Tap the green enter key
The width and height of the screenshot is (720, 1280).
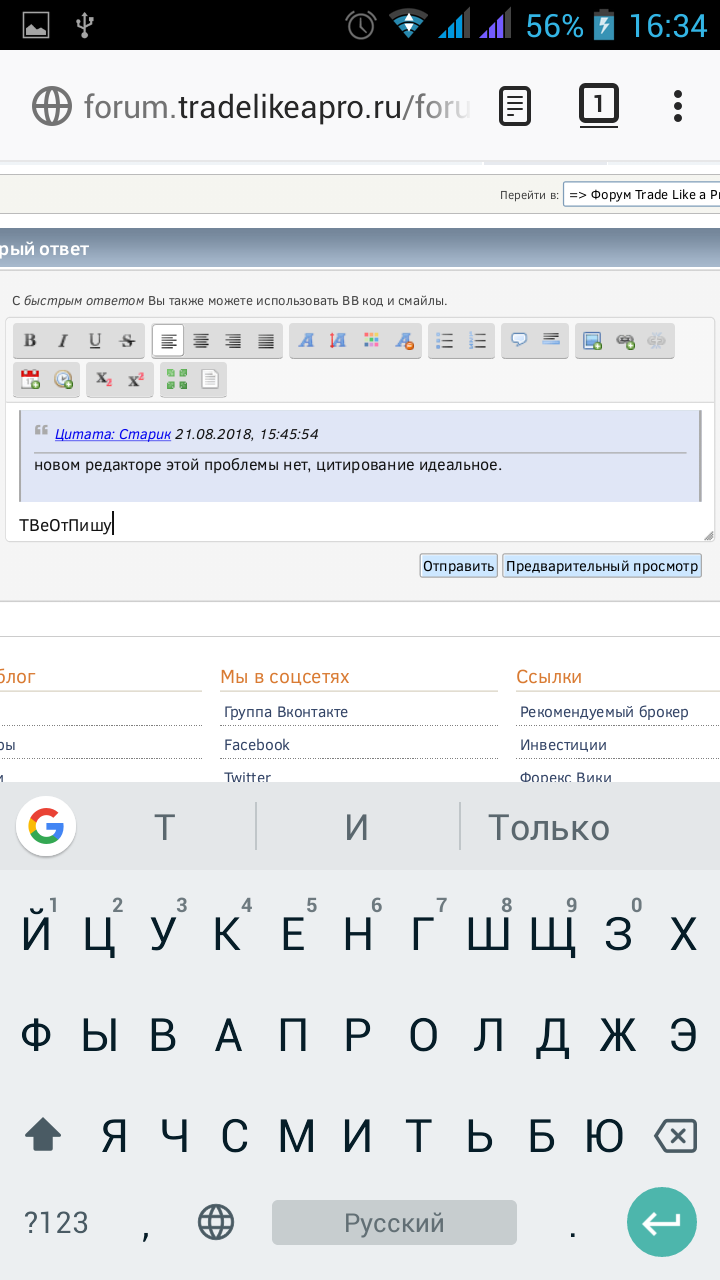point(662,1222)
